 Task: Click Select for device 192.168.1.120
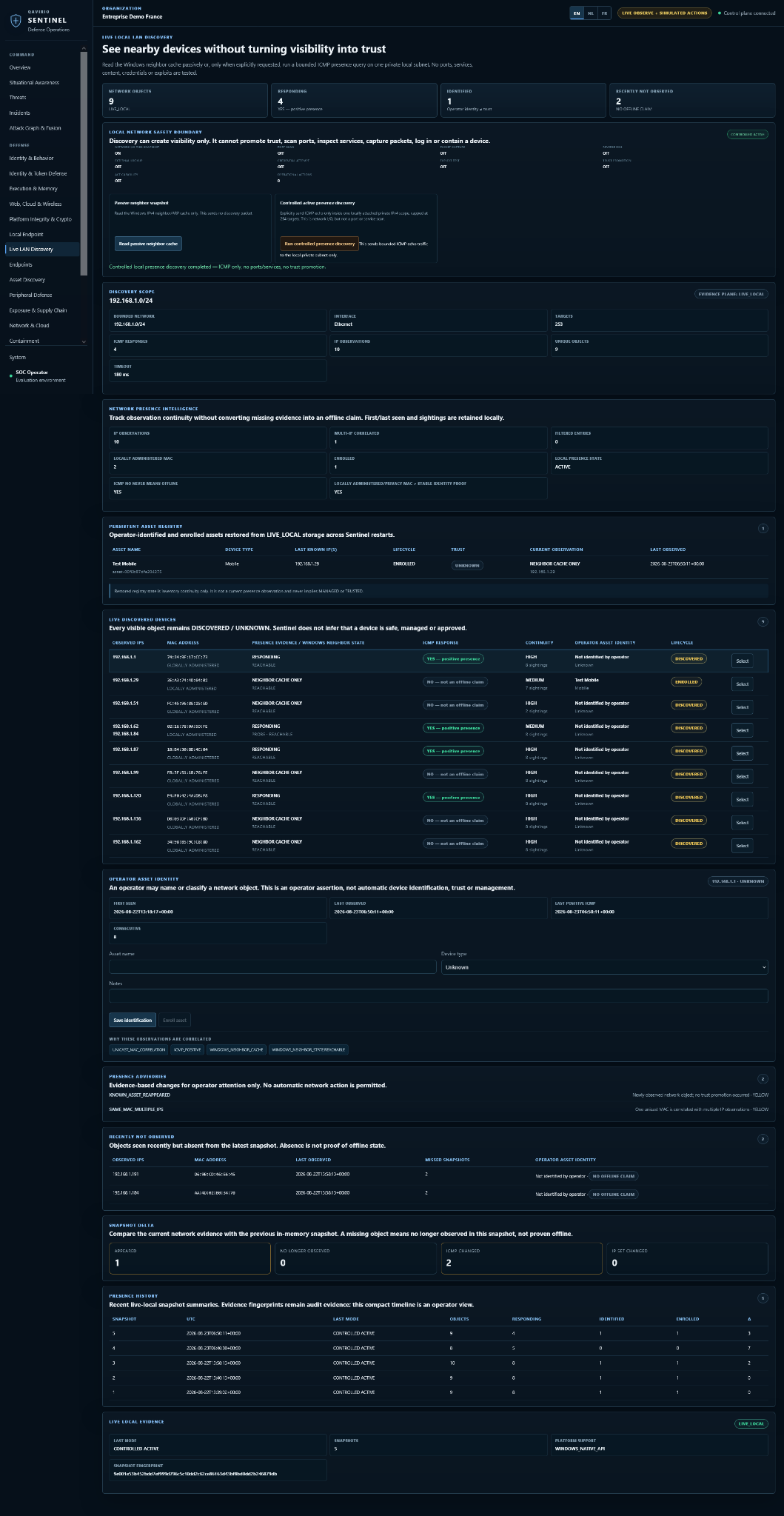click(x=742, y=799)
